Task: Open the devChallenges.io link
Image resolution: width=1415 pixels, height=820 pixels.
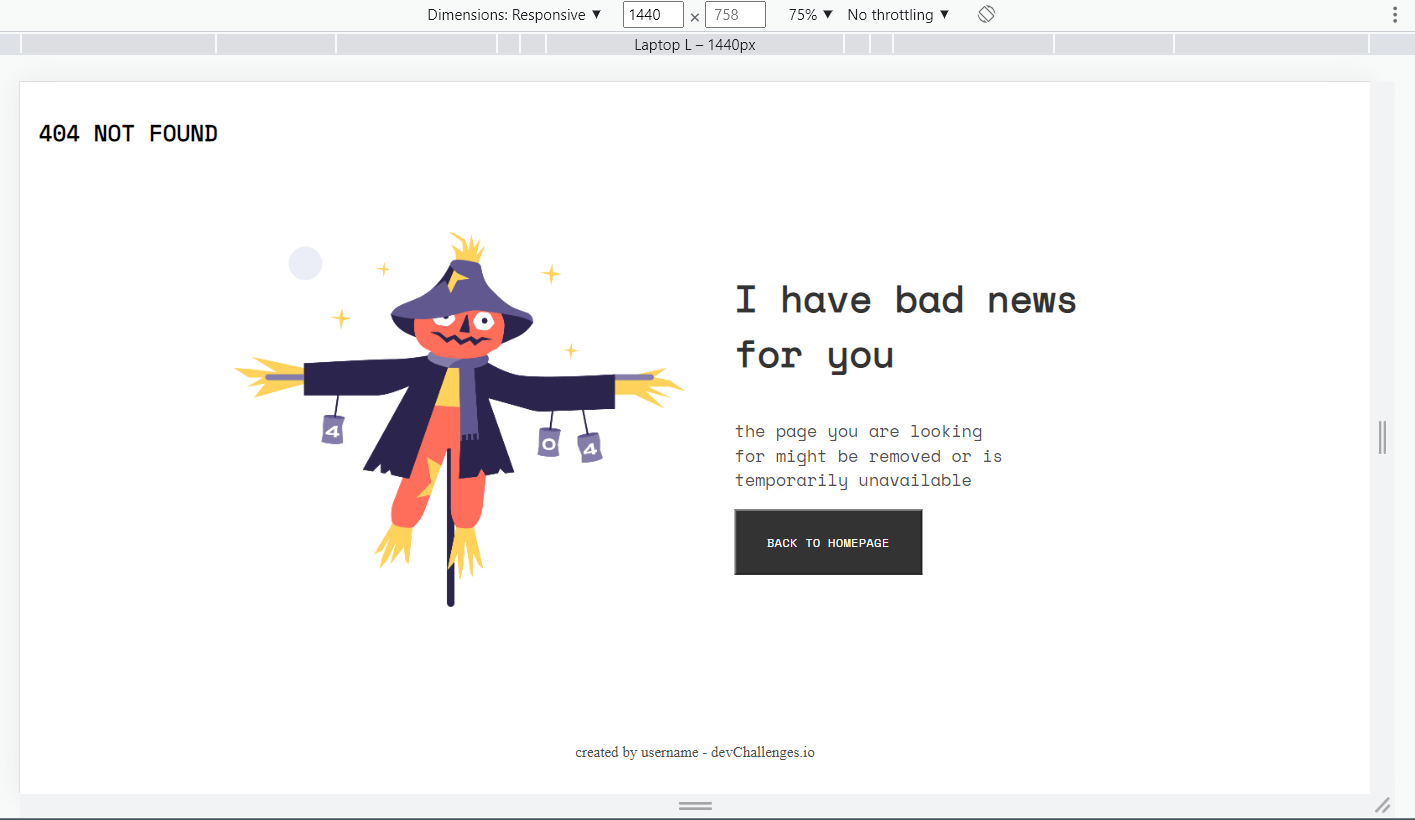Action: point(764,752)
